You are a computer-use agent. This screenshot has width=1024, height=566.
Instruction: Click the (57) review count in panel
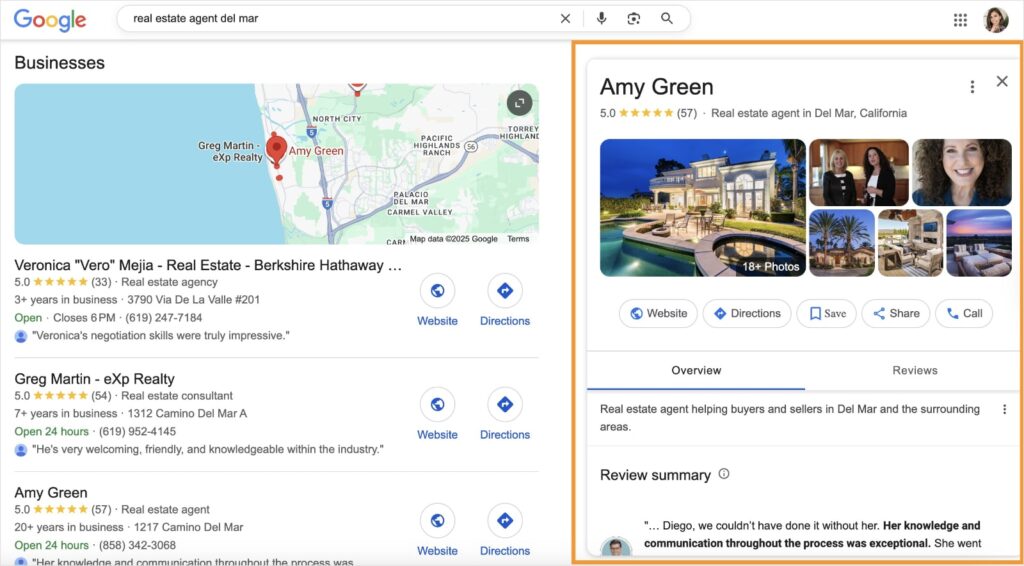pos(686,113)
